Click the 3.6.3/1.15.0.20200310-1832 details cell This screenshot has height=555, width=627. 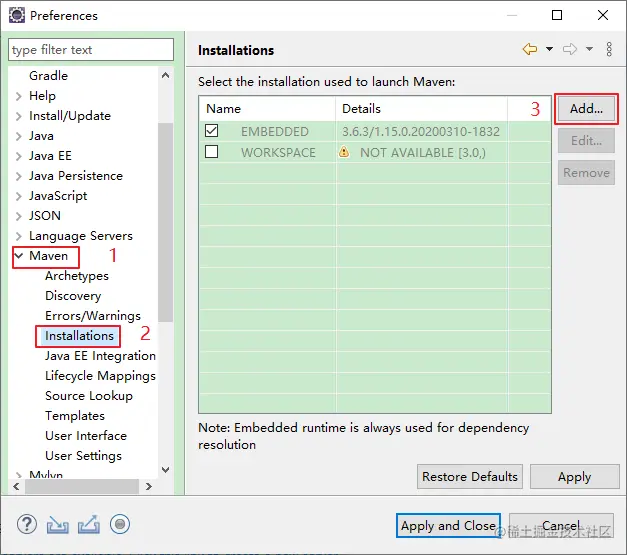[x=421, y=132]
